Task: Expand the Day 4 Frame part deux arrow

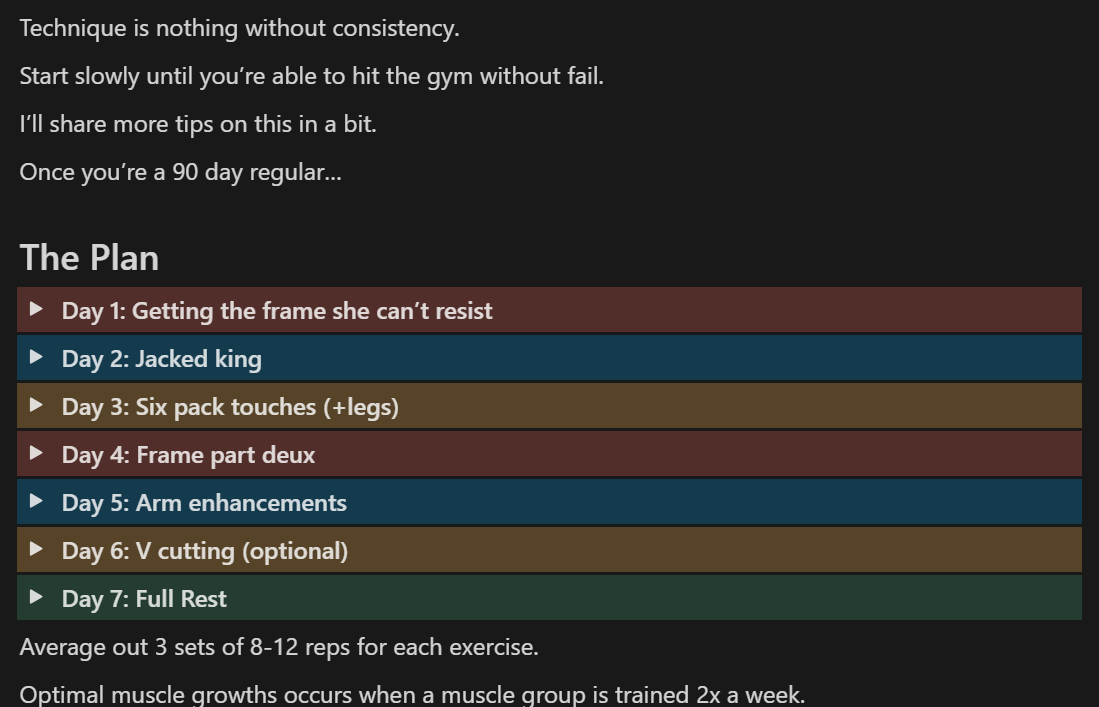Action: (36, 453)
